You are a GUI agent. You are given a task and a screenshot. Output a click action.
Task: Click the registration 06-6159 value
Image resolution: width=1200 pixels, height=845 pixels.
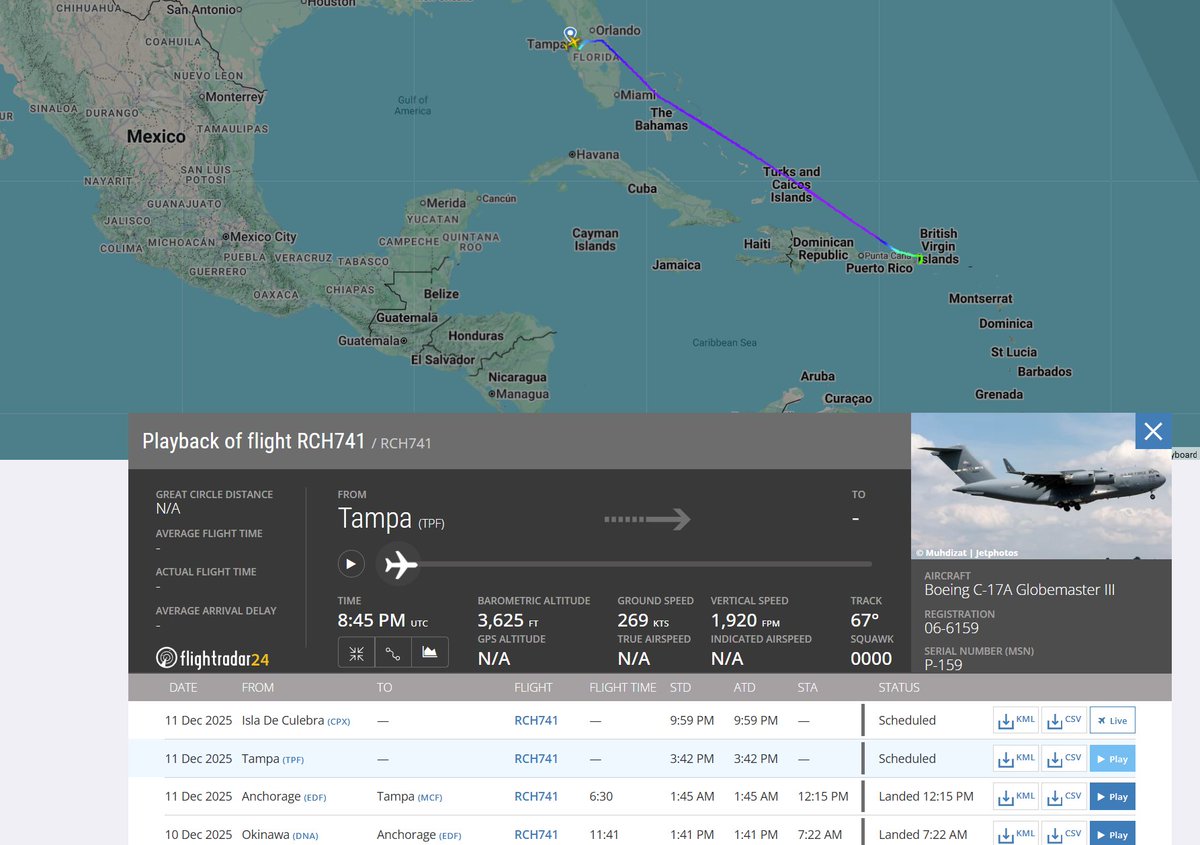point(951,628)
